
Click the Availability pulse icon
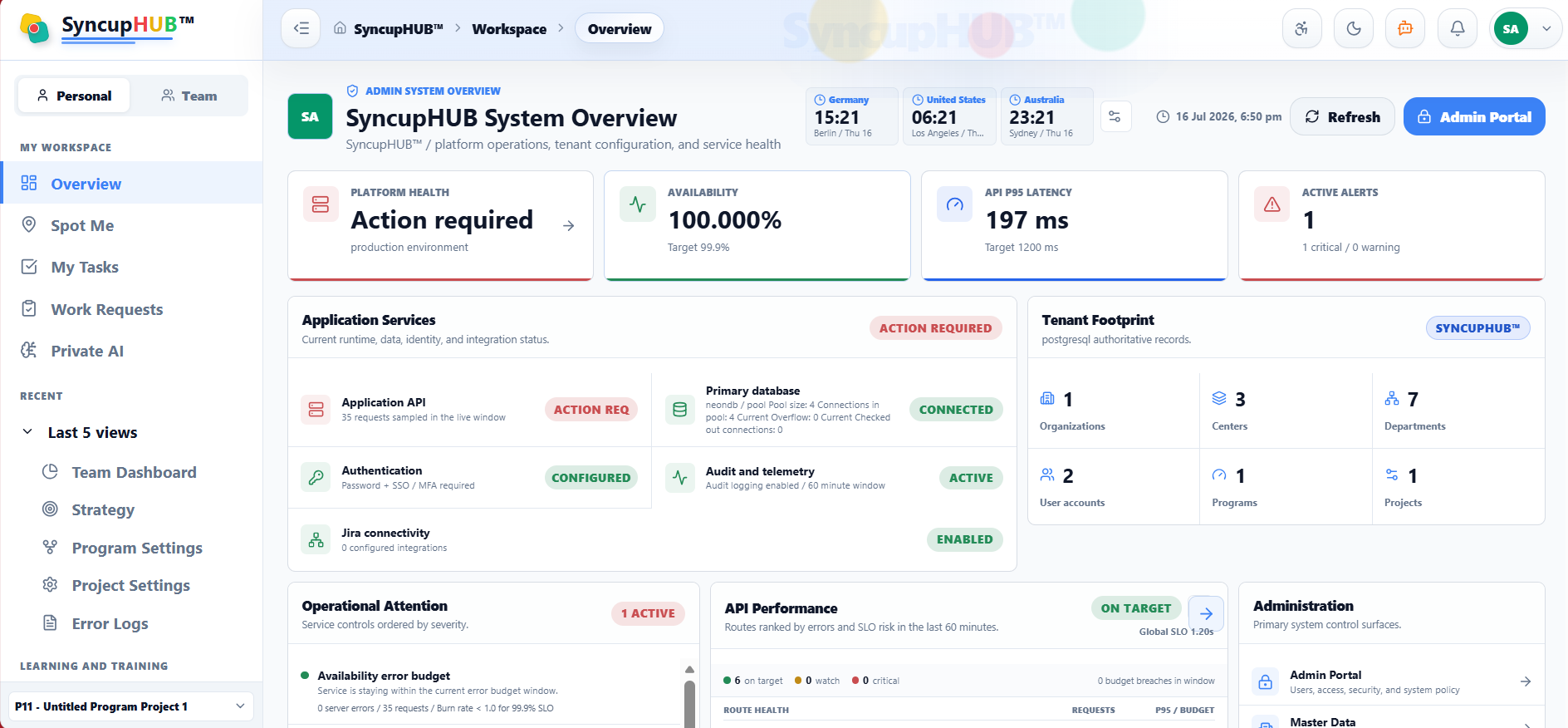(638, 204)
